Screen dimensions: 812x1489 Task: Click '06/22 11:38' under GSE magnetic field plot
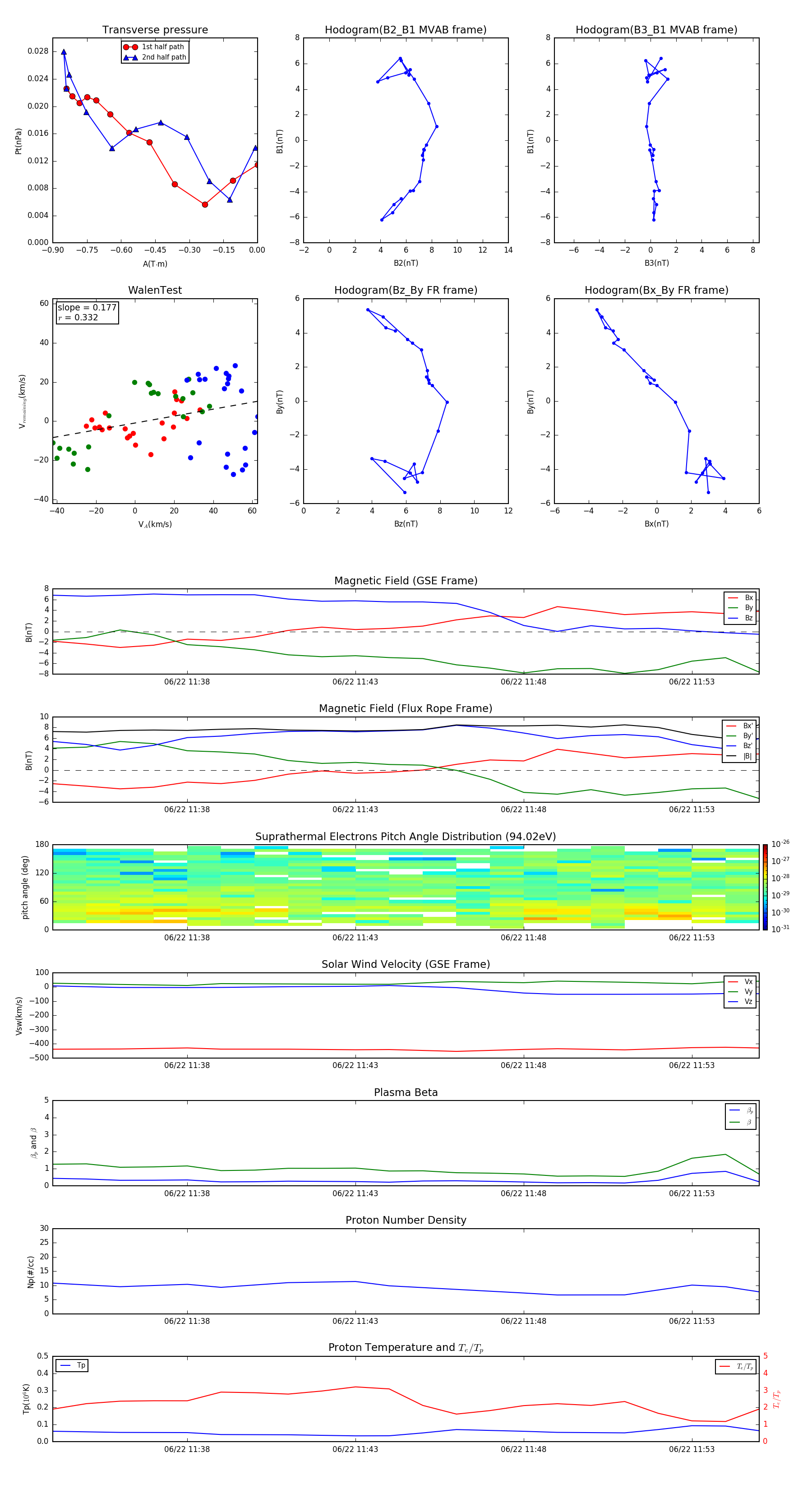click(x=187, y=682)
